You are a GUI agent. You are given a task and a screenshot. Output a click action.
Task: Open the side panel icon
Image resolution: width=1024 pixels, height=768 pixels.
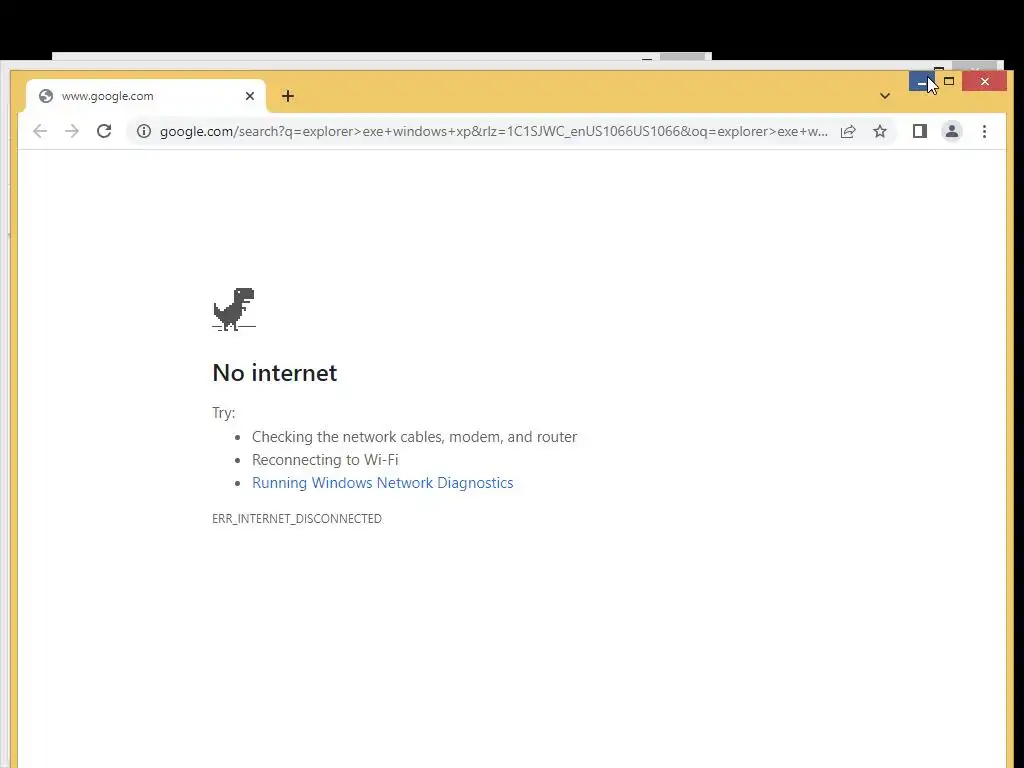(920, 131)
